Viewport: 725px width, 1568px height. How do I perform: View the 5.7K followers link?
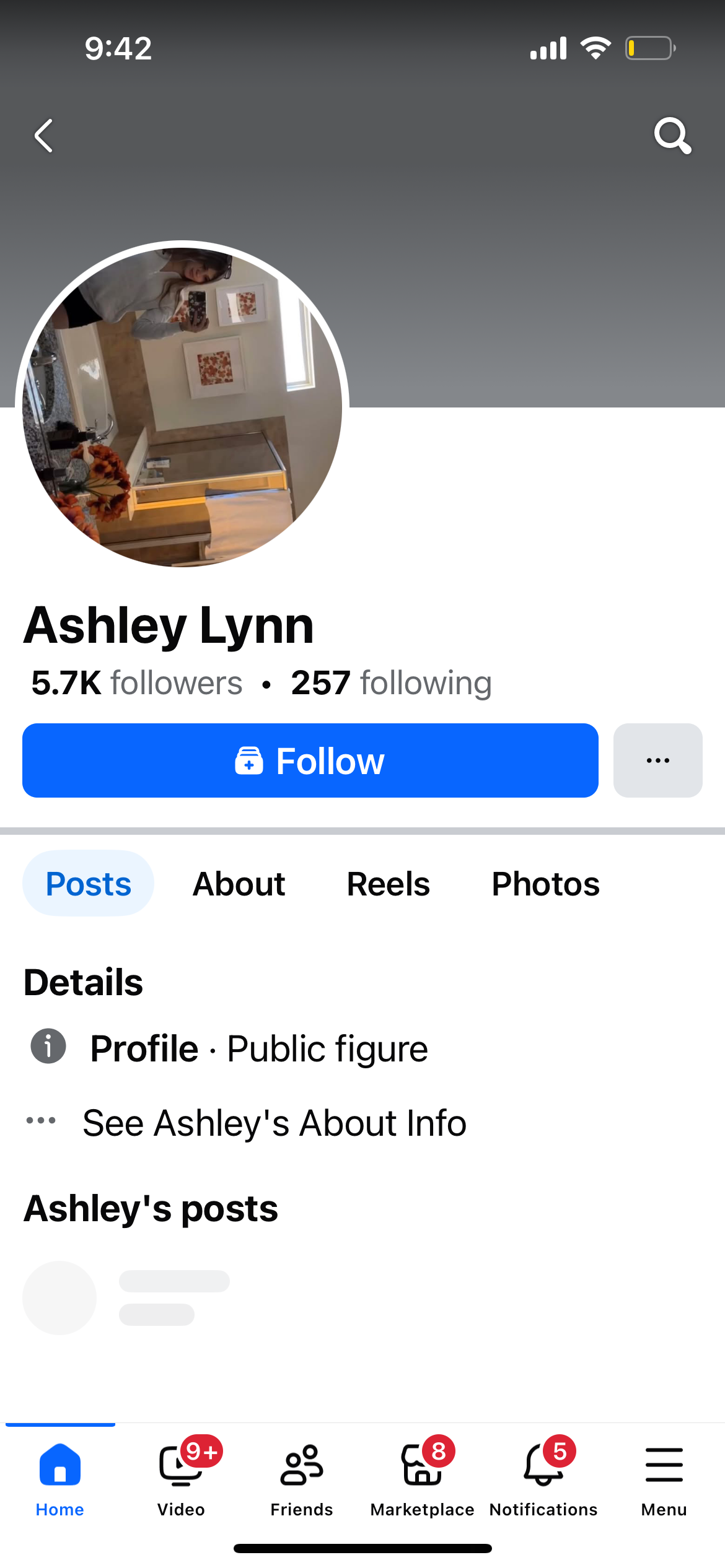pos(137,683)
